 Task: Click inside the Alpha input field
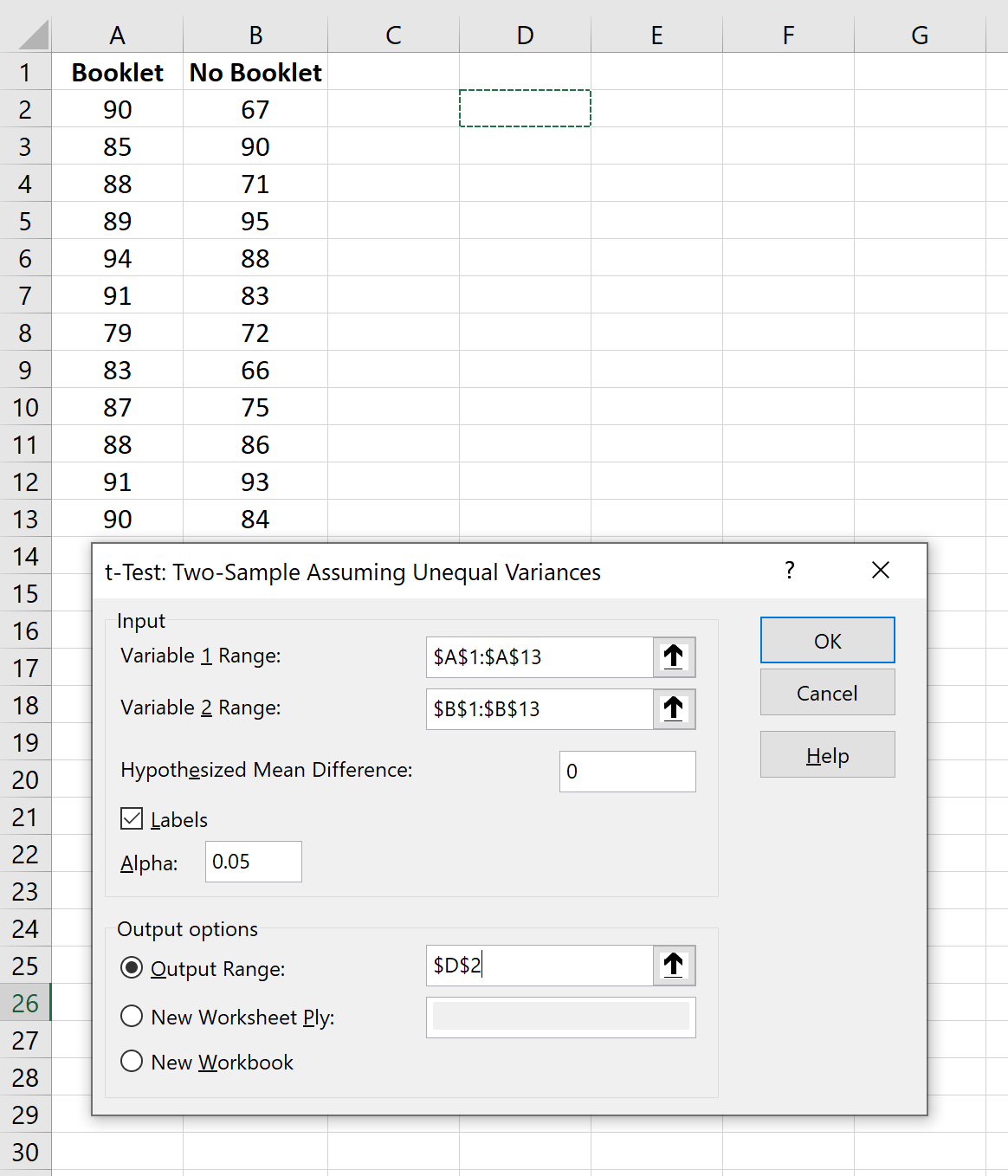pos(252,861)
